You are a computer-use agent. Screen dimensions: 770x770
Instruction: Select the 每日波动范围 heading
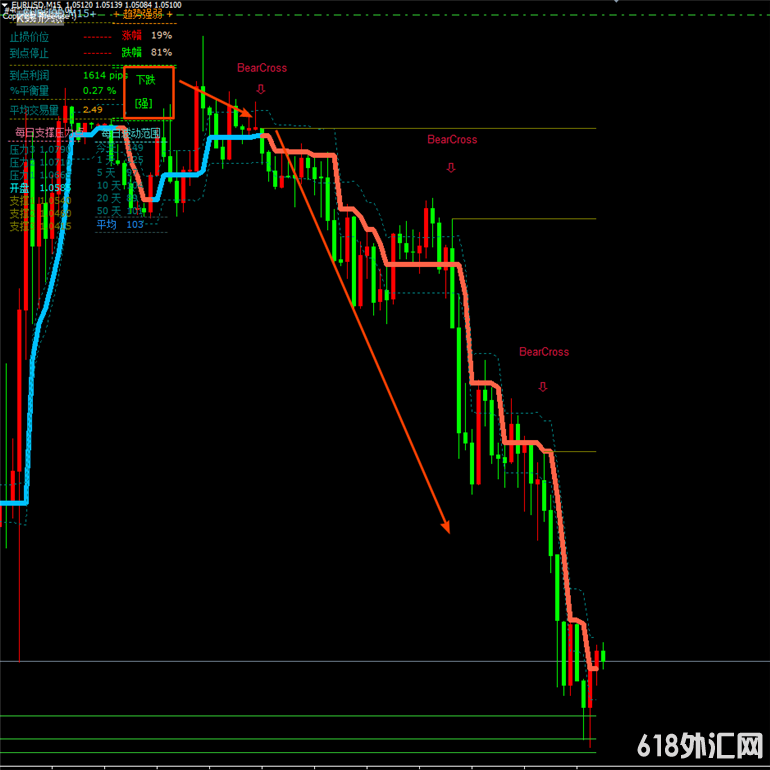(131, 133)
